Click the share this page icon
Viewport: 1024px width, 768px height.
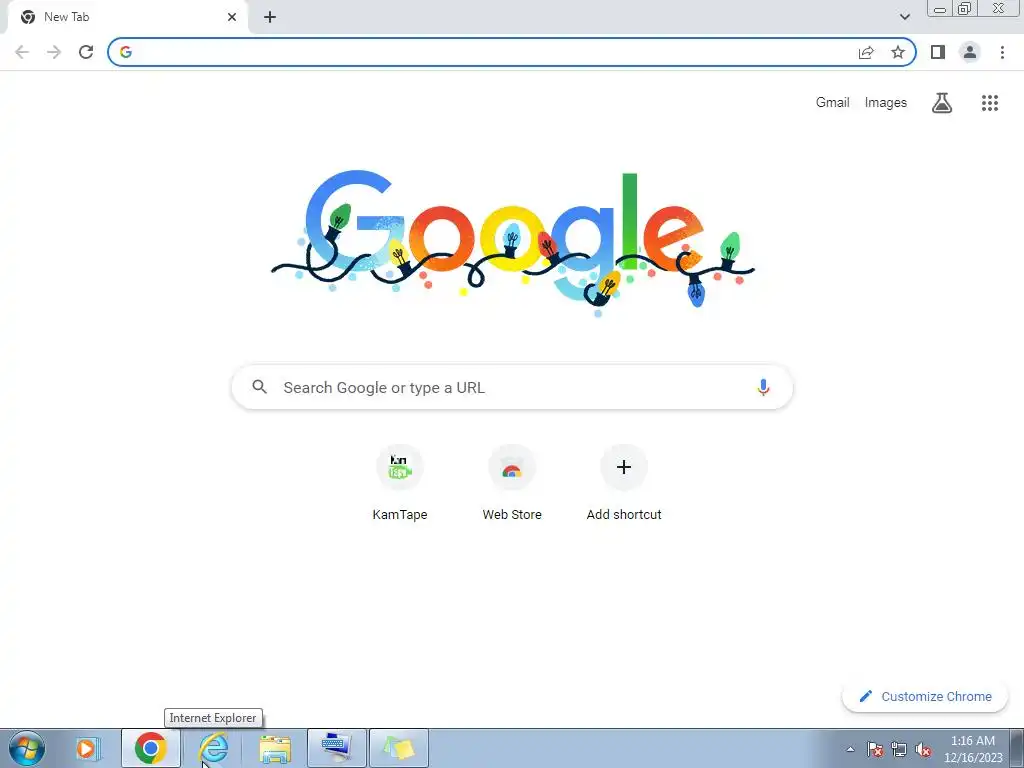tap(866, 52)
